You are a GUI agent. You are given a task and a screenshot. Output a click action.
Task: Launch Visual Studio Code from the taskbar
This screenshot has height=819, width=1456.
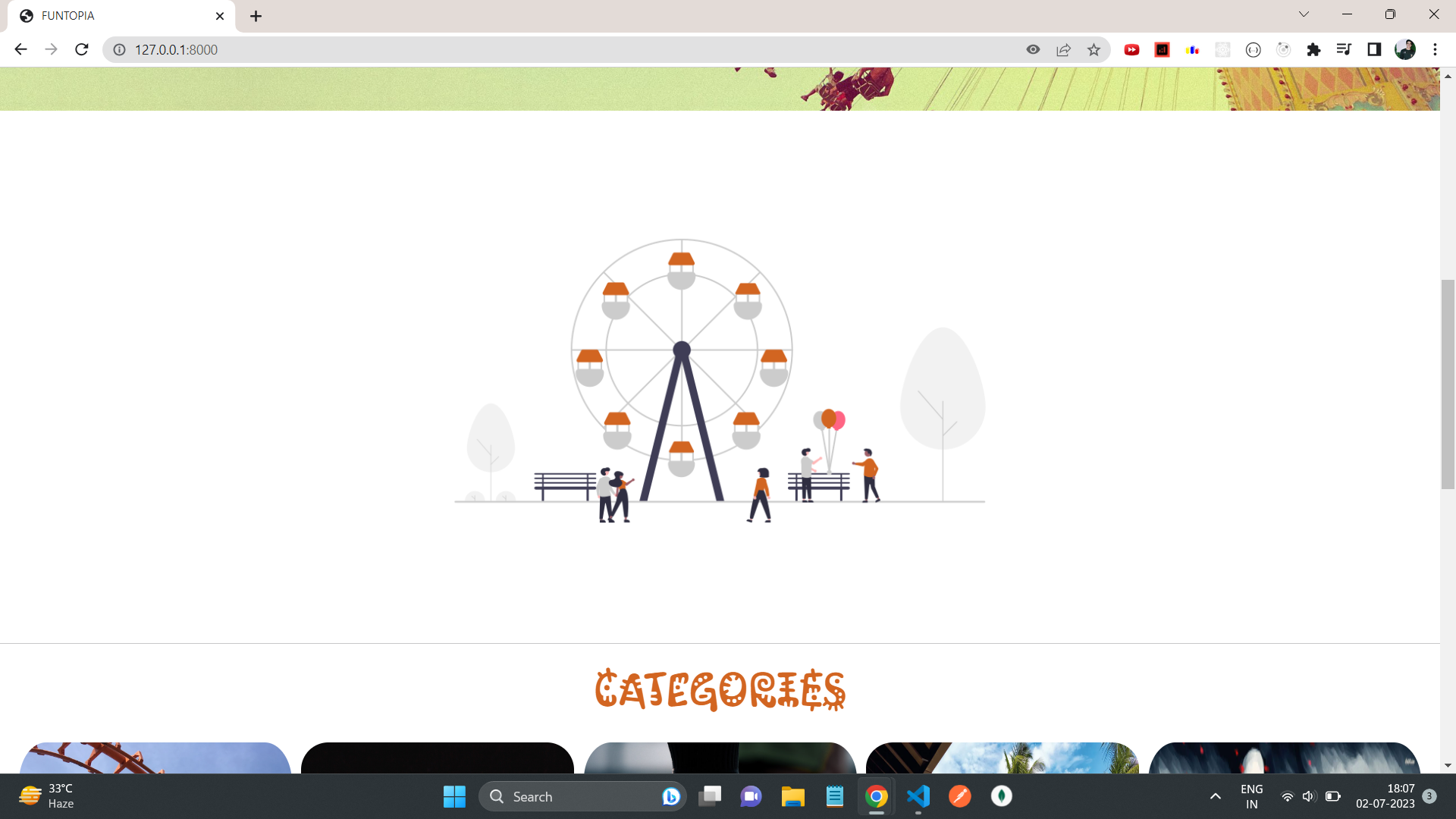tap(918, 796)
